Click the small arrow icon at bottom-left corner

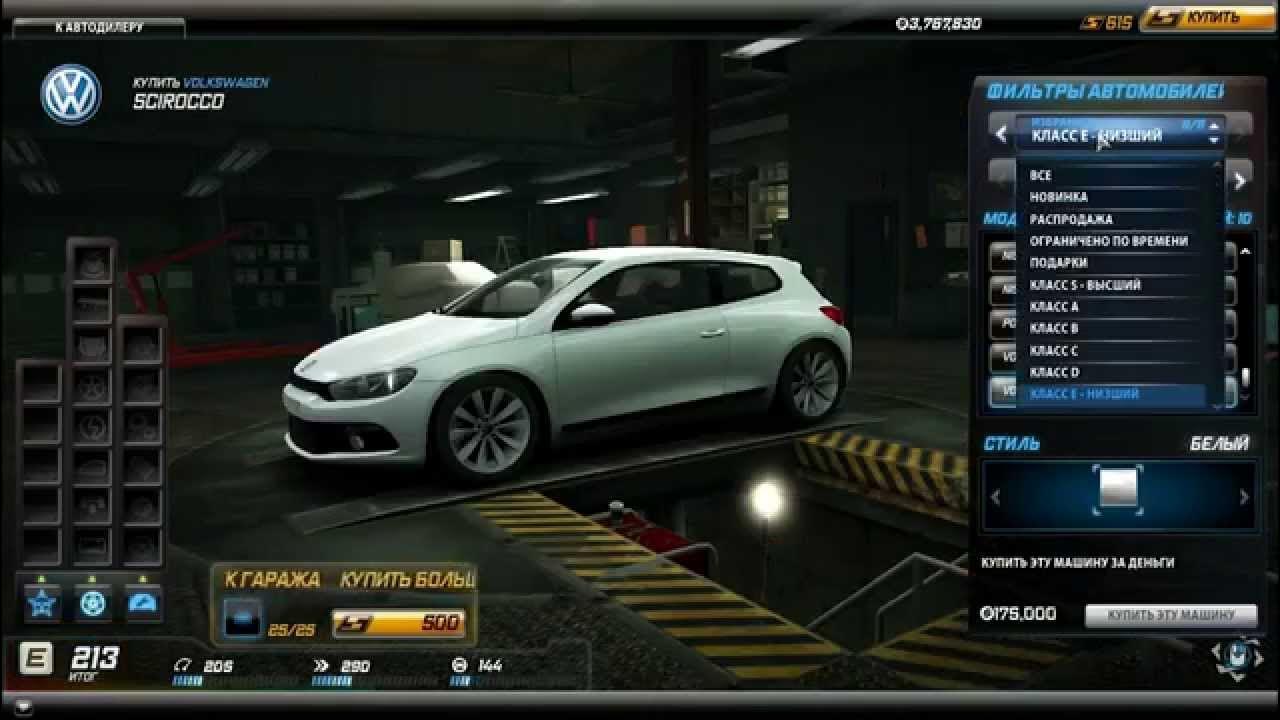(22, 706)
